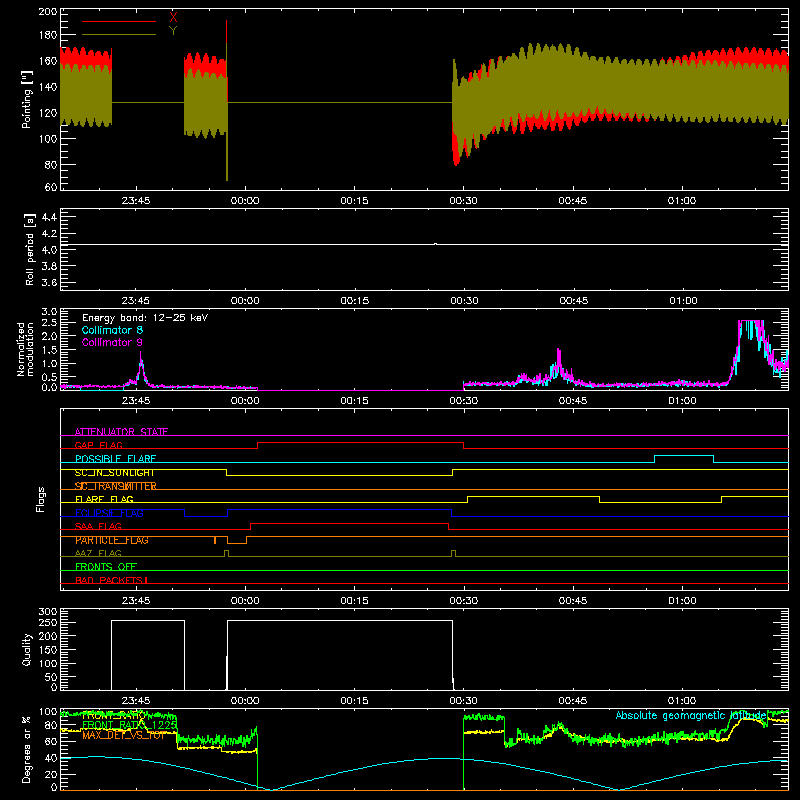Click the 00:15 tick under the Flags plot
800x800 pixels.
(354, 601)
